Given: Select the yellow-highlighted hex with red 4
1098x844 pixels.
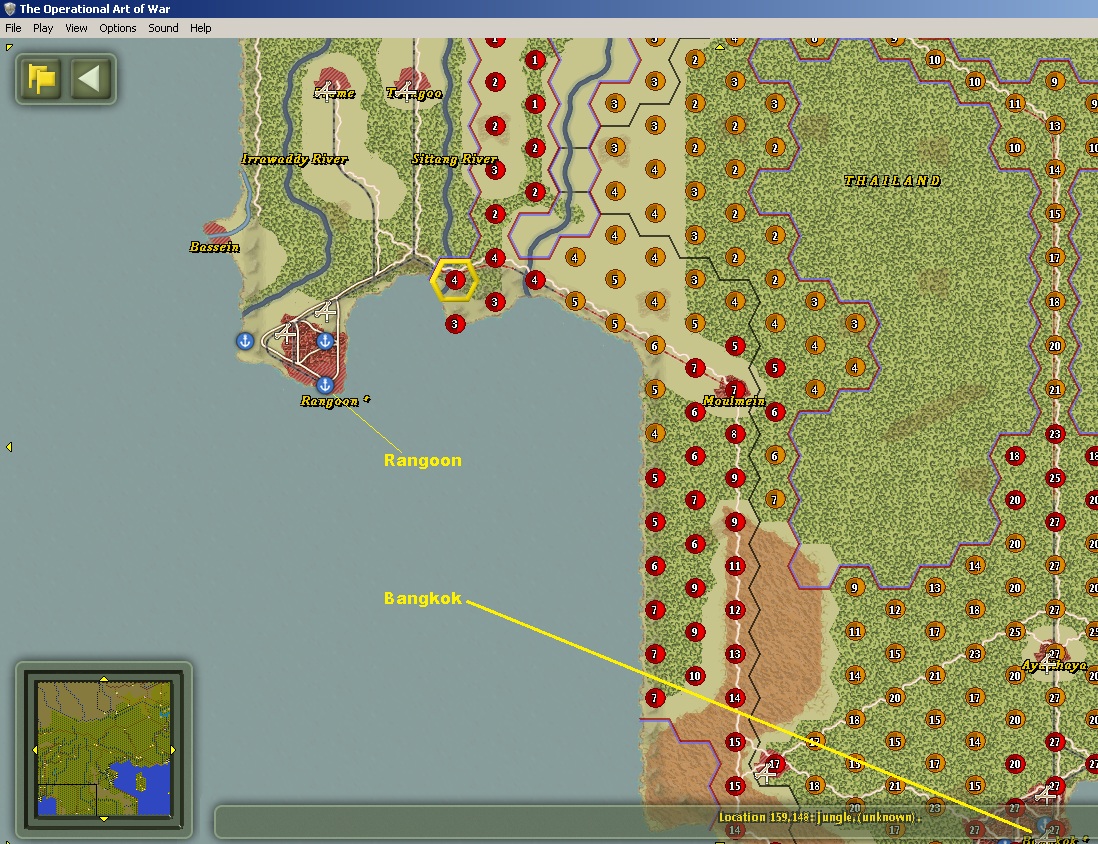Looking at the screenshot, I should (454, 280).
